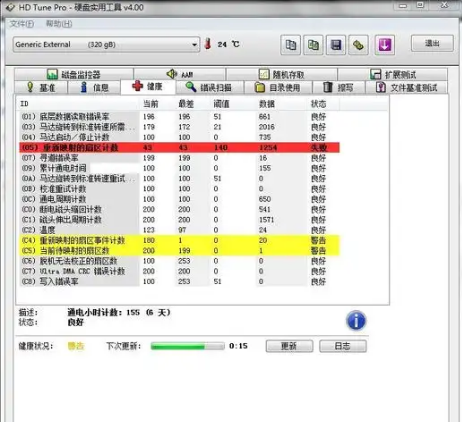Click the save (floppy disk) toolbar icon
Image resolution: width=462 pixels, height=422 pixels.
coord(336,45)
